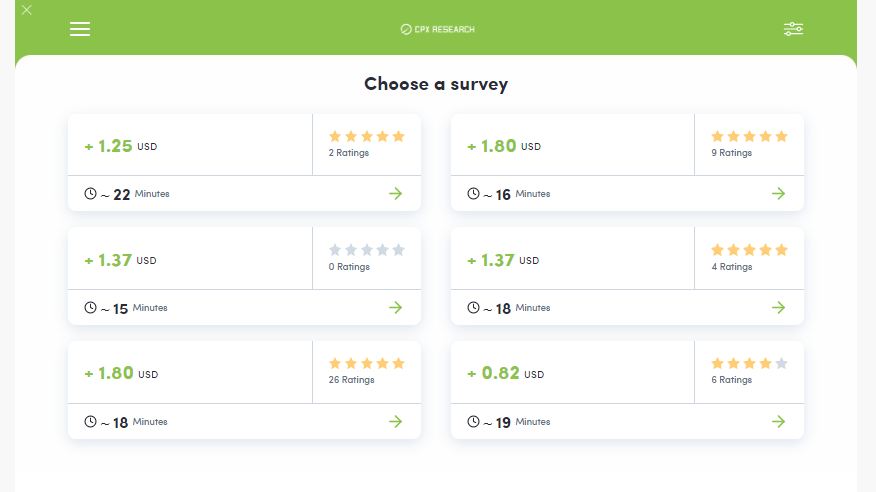Image resolution: width=876 pixels, height=492 pixels.
Task: Start the 1.25 USD 22-minute survey arrow
Action: pos(396,194)
